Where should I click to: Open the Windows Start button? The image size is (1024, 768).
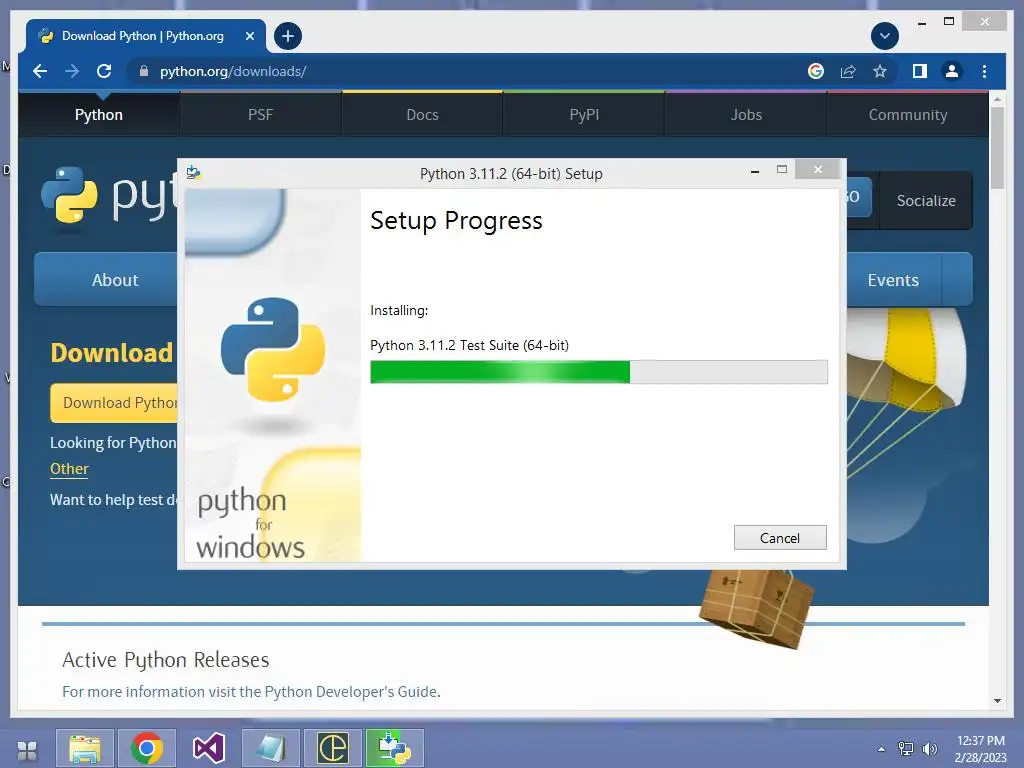[27, 750]
